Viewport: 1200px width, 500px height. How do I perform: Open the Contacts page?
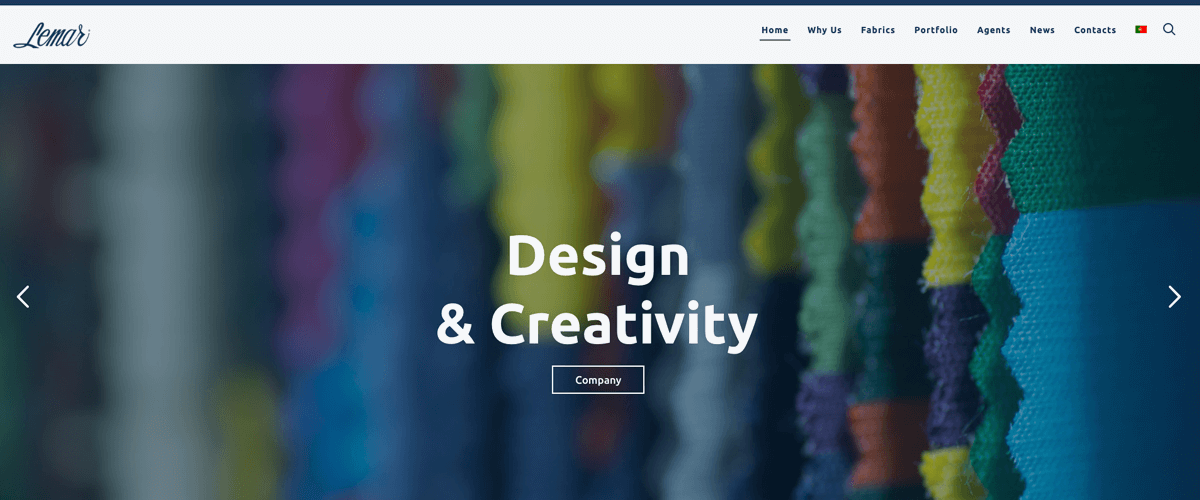pos(1095,30)
